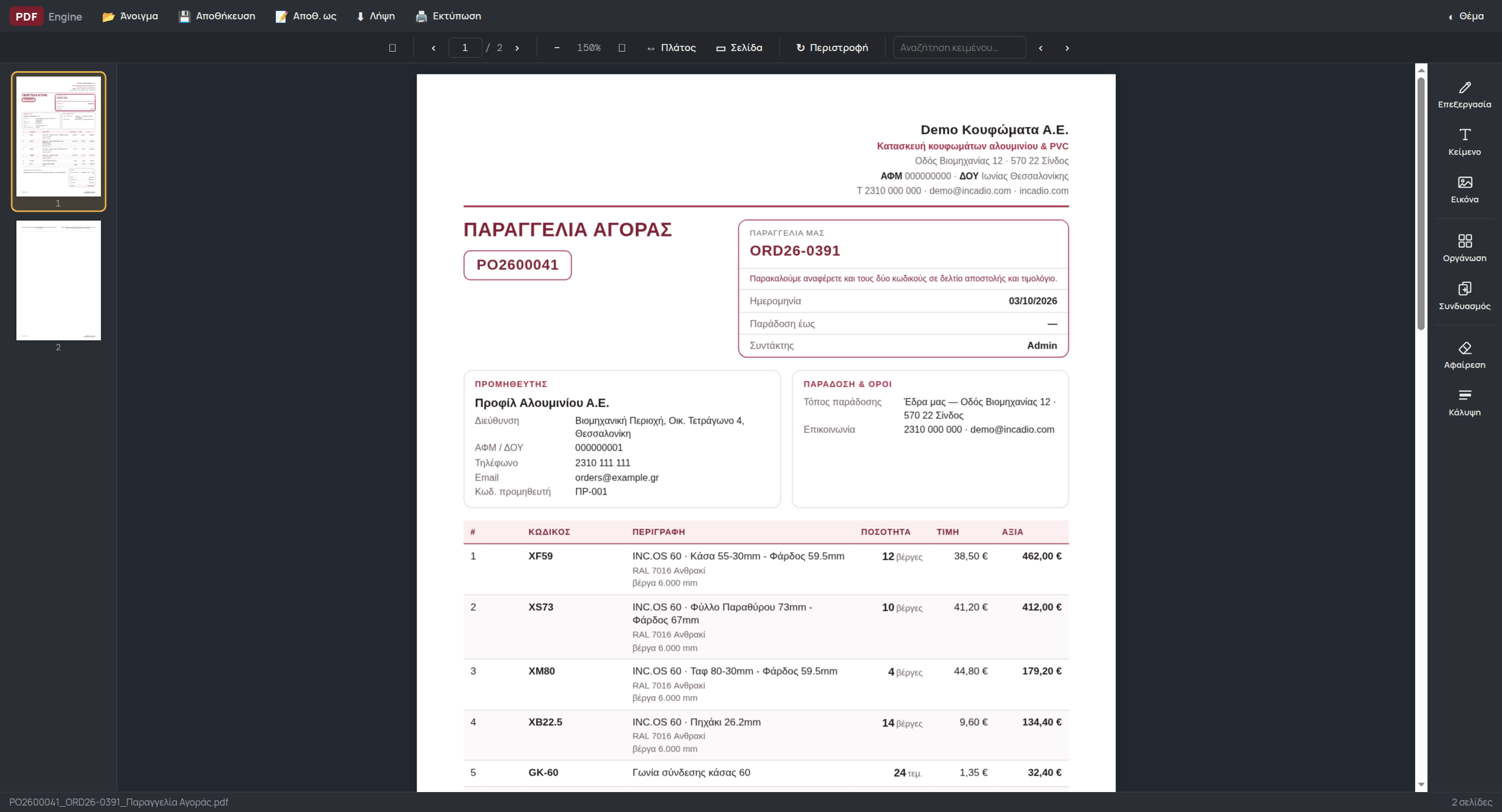Download file with Λήψη

point(376,16)
